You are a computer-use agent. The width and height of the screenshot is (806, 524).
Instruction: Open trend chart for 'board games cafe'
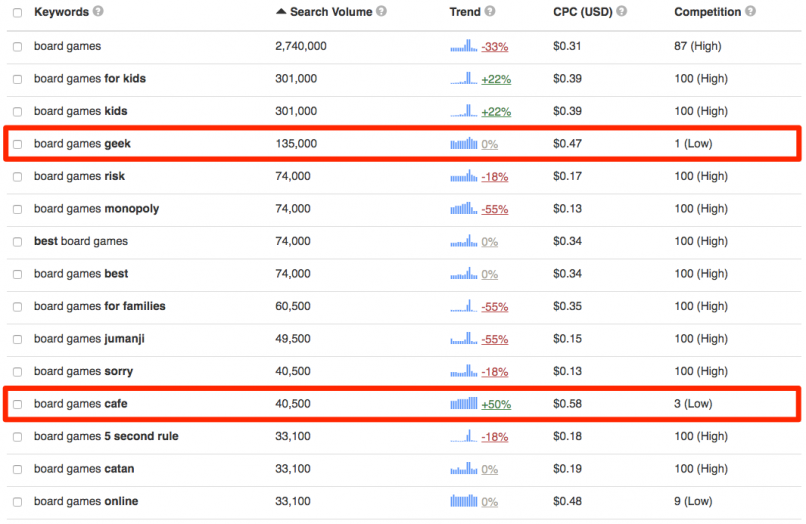[464, 404]
